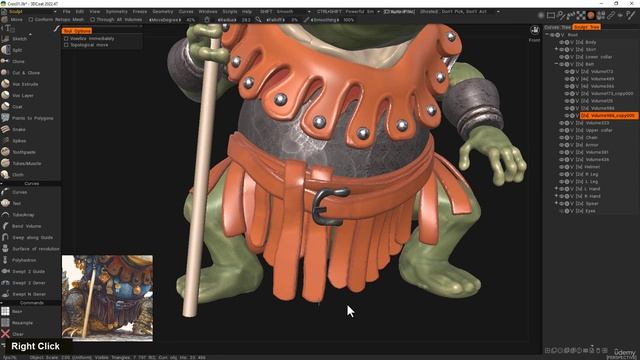Open the File menu
This screenshot has width=640, height=360.
[67, 11]
